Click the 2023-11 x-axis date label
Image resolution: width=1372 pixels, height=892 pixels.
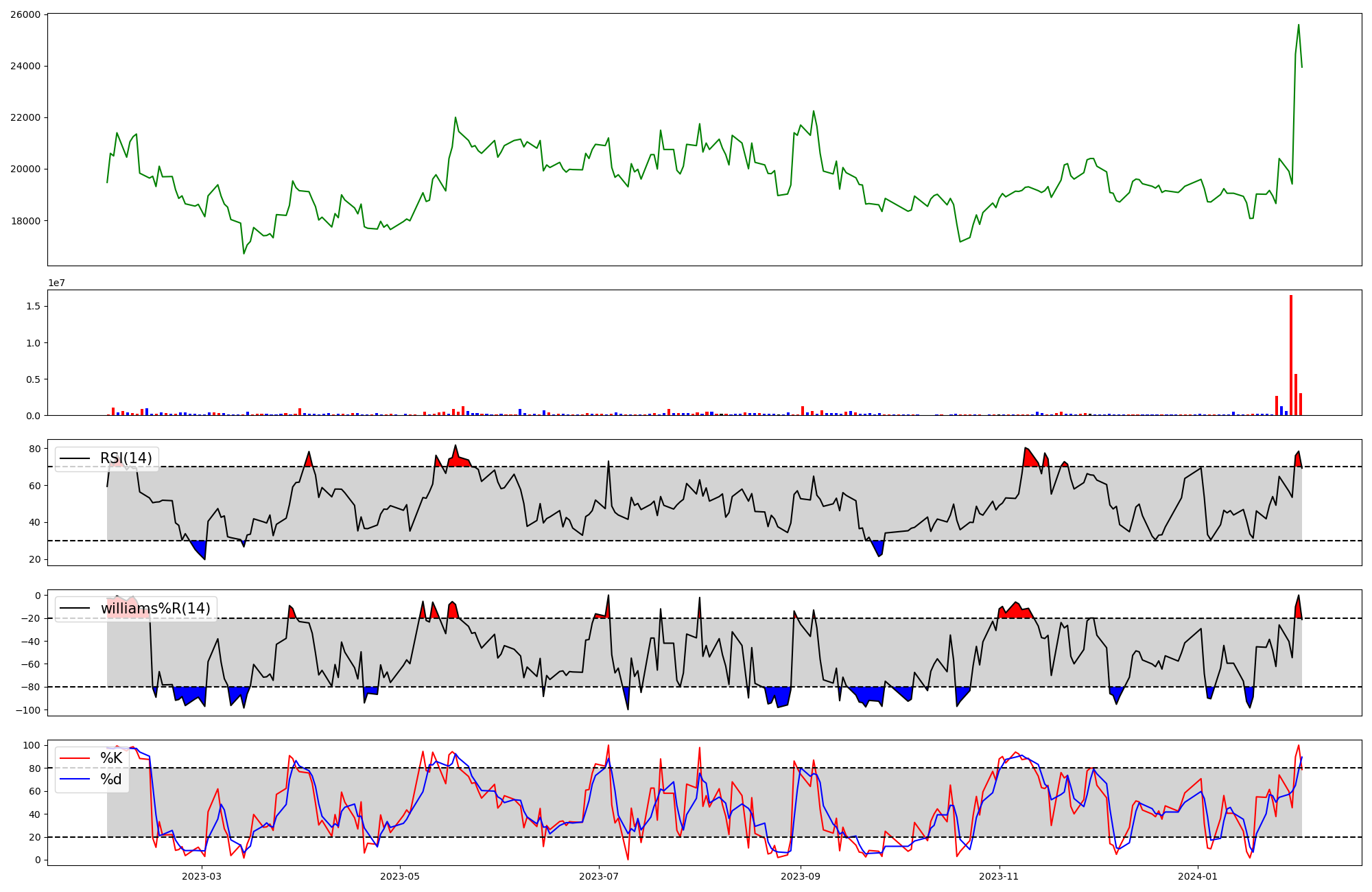click(999, 876)
